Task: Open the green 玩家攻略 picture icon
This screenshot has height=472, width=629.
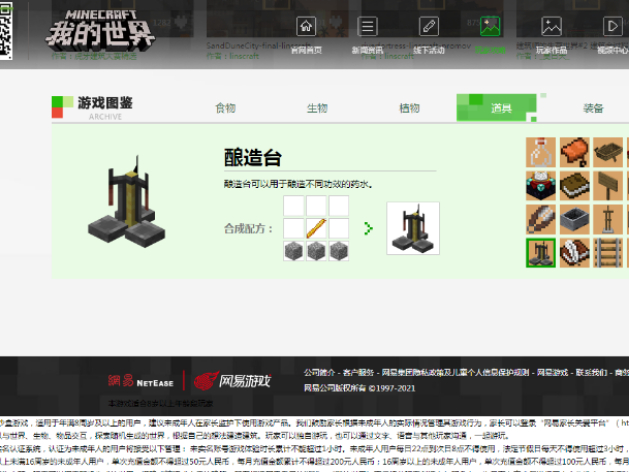Action: (x=490, y=26)
